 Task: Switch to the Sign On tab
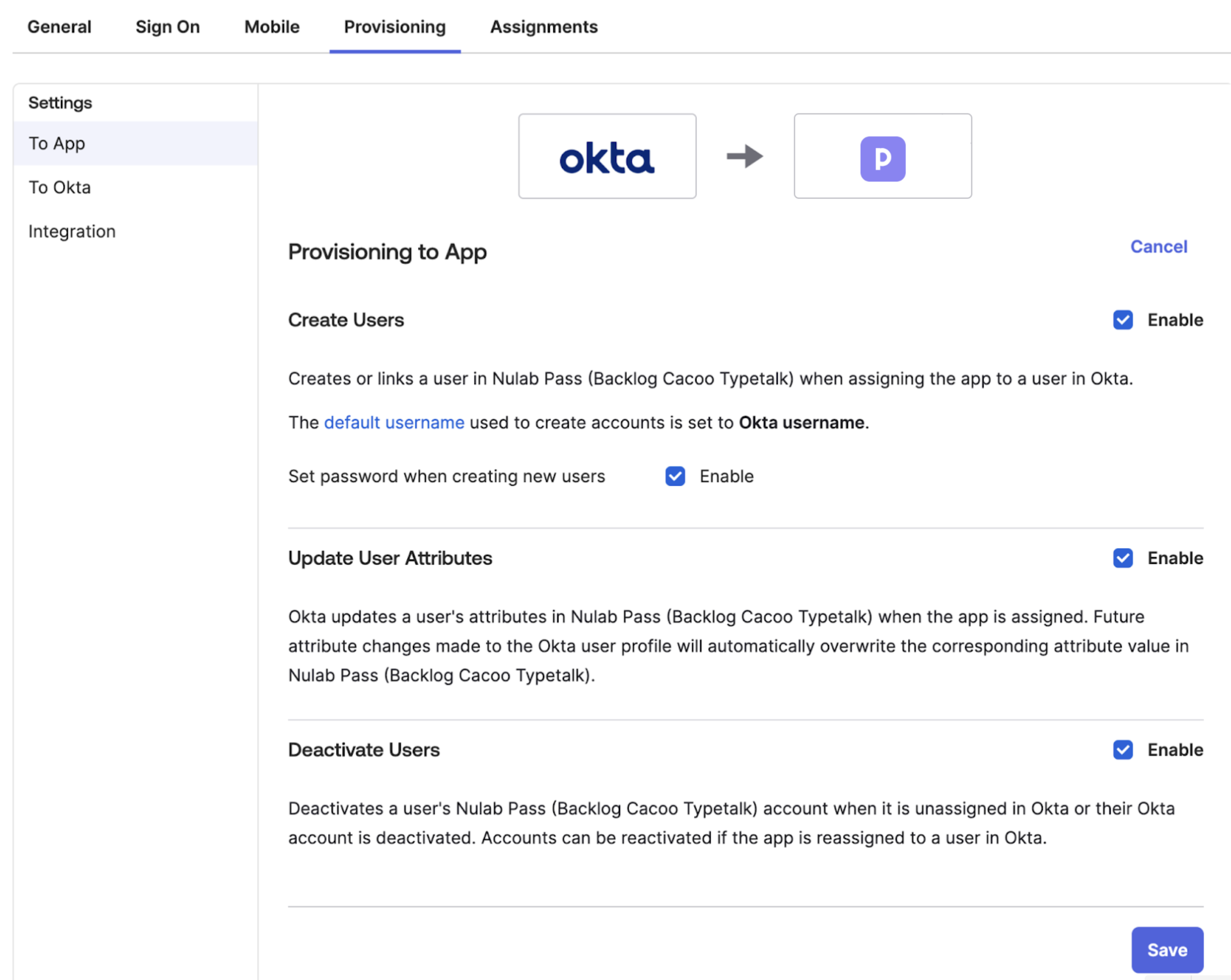point(168,27)
